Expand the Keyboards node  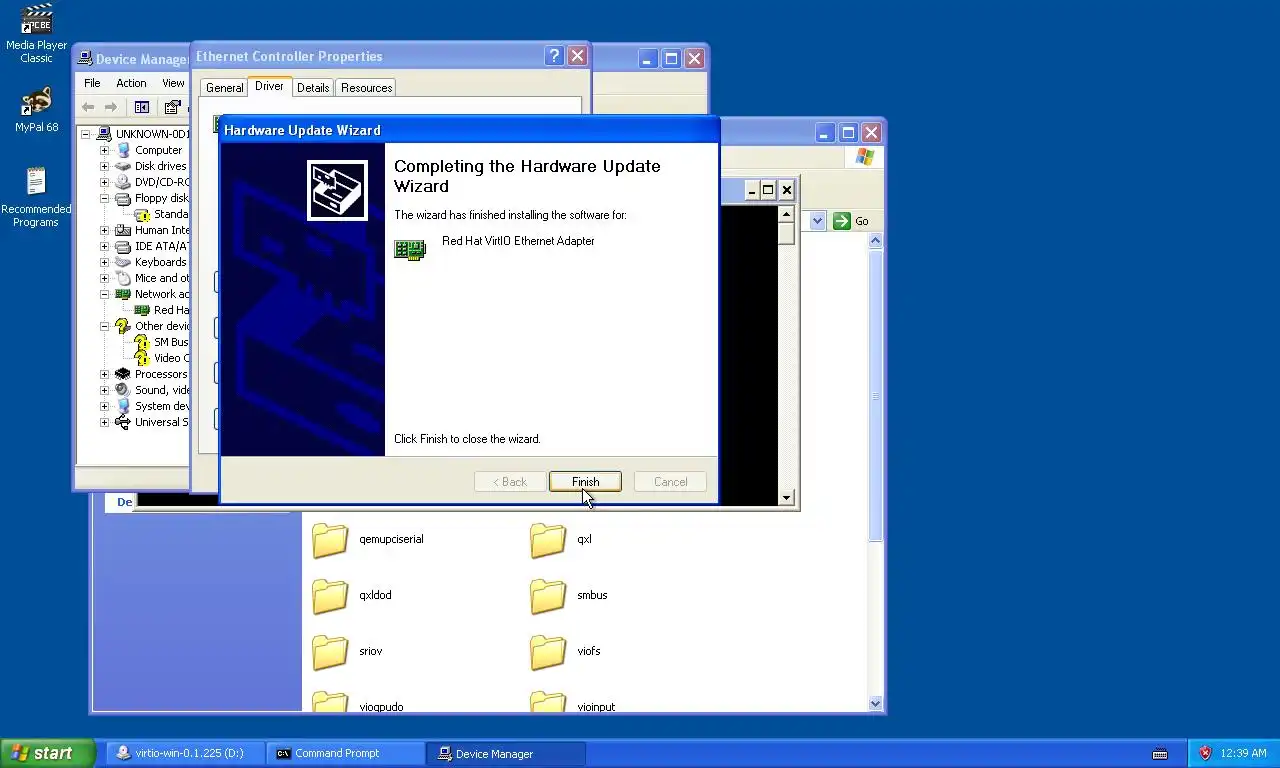click(104, 262)
